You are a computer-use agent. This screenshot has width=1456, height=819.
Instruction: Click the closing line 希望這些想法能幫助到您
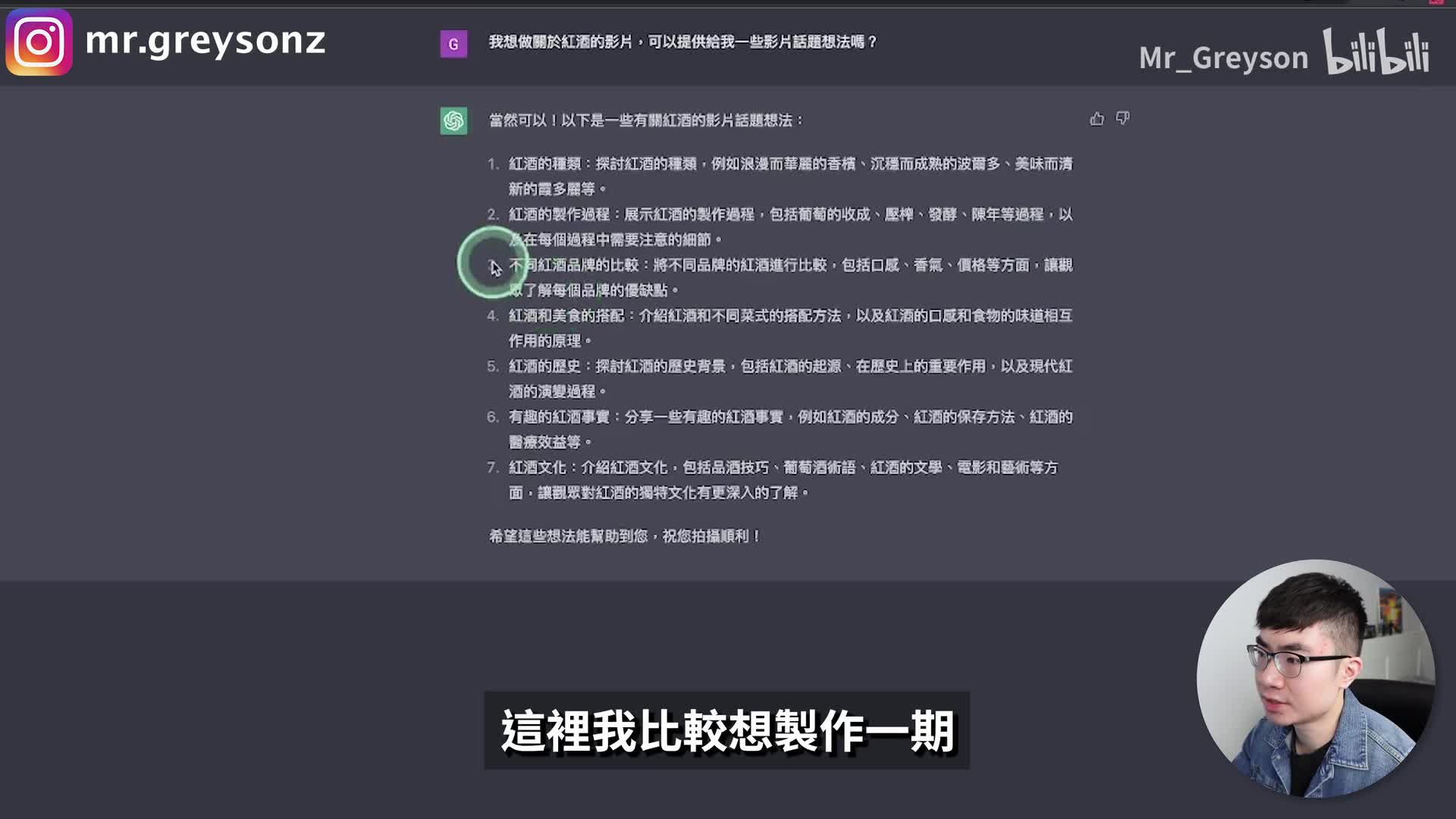click(x=625, y=536)
